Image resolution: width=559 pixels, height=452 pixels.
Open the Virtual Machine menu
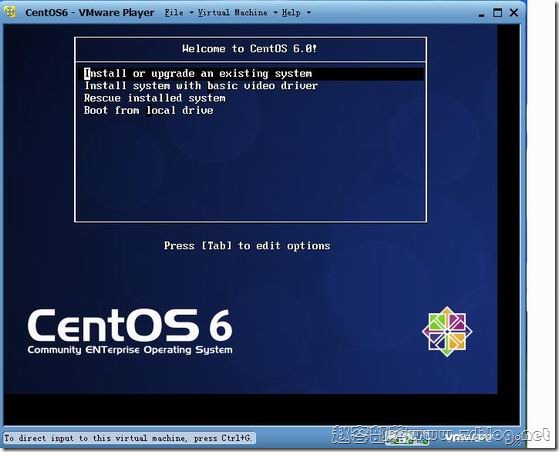click(237, 13)
